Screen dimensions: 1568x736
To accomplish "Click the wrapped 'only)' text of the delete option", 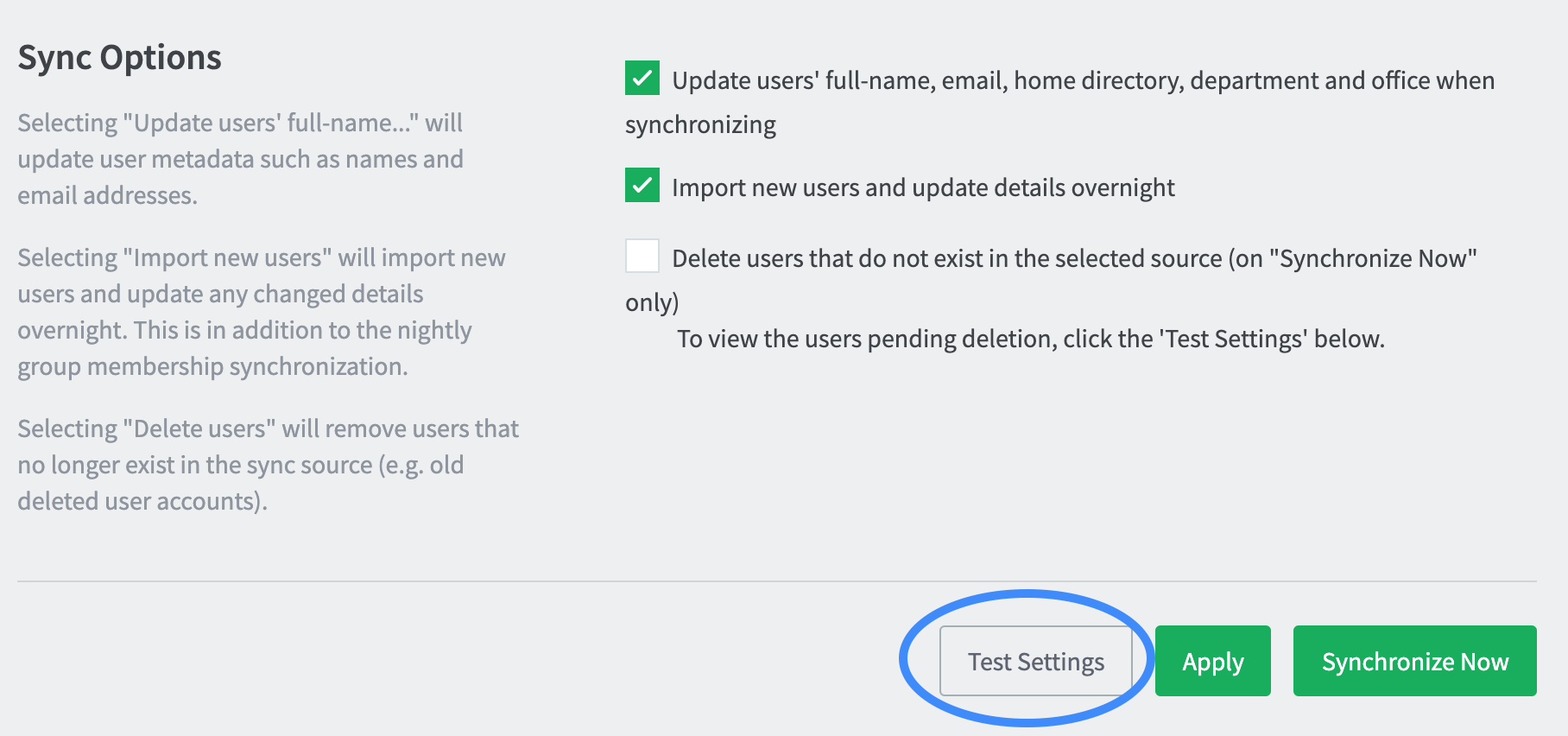I will pos(652,302).
